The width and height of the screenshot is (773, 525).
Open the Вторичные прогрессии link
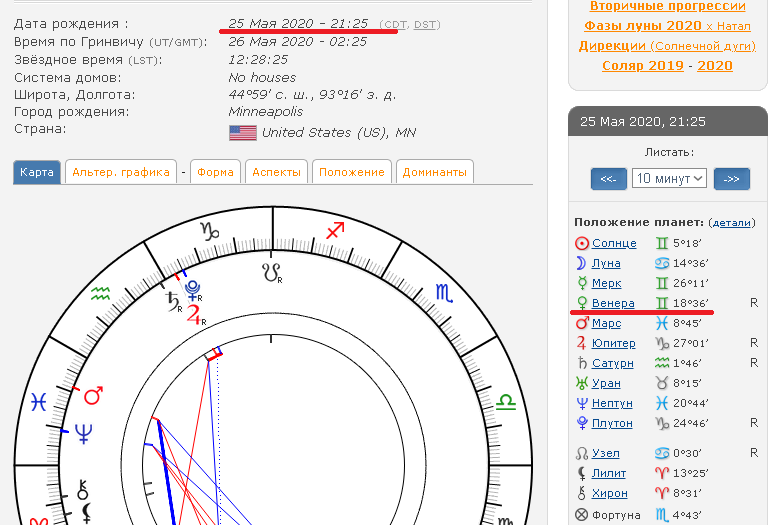tap(668, 6)
